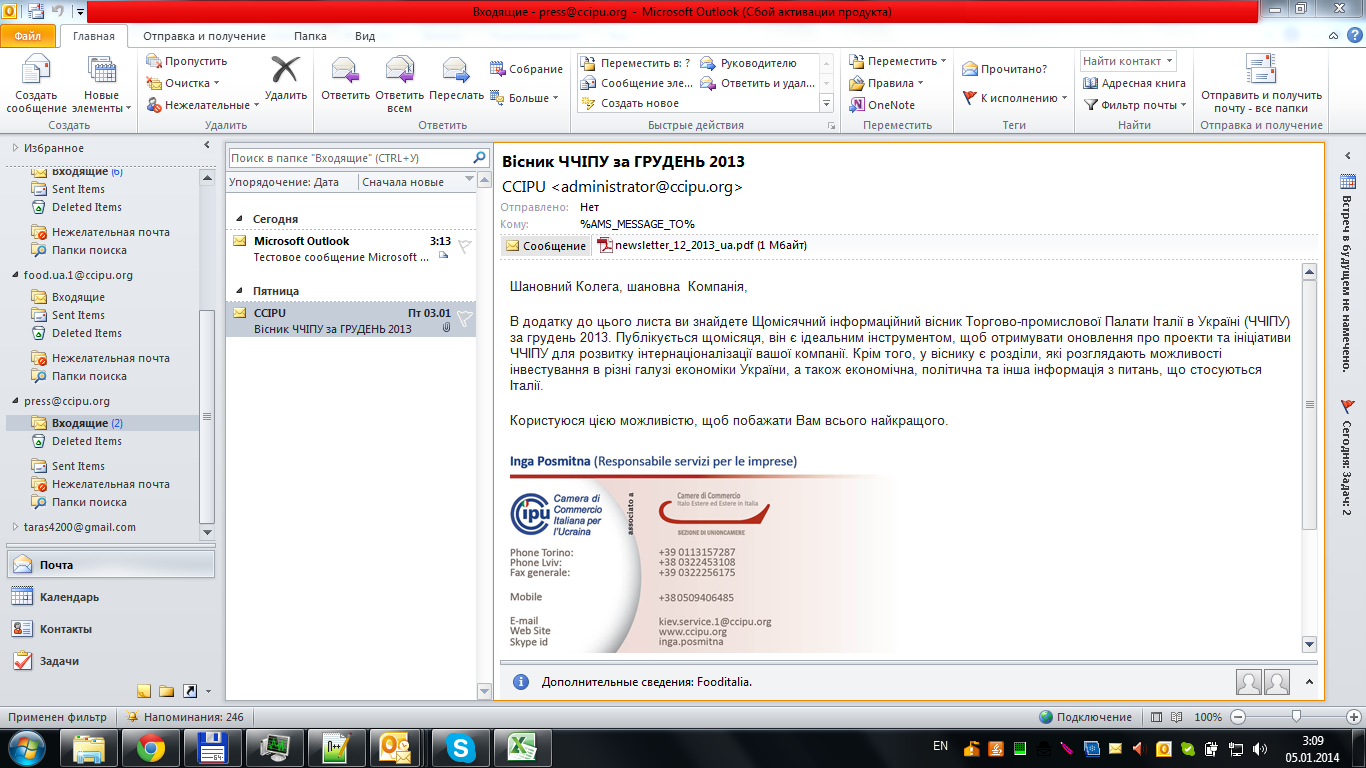
Task: Open the newsletter_12_2013_ua.pdf attachment
Action: pyautogui.click(x=702, y=245)
